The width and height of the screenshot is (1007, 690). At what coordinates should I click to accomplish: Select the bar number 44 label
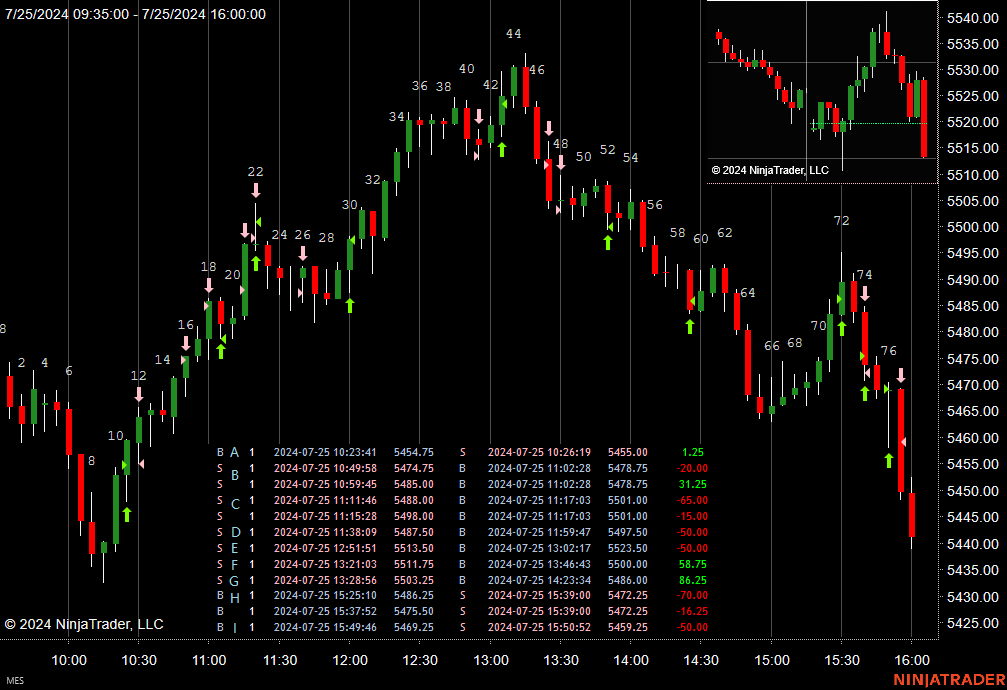(x=513, y=34)
